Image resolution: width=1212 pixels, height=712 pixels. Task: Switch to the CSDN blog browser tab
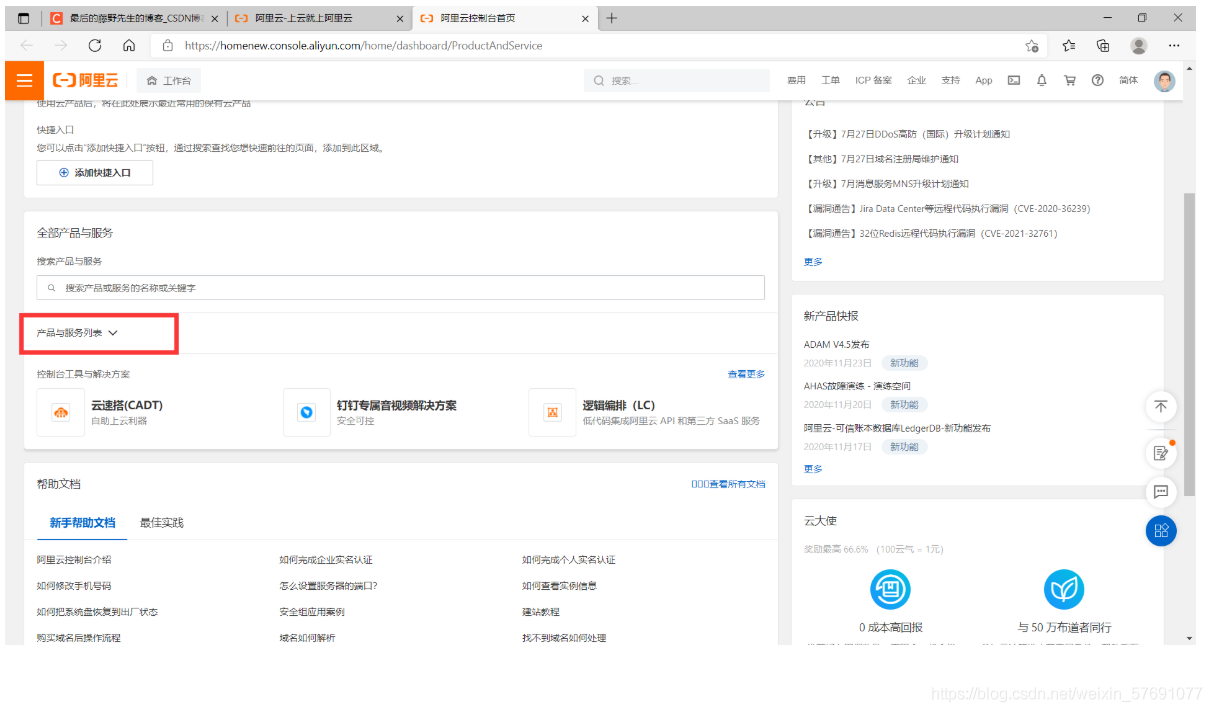point(134,18)
